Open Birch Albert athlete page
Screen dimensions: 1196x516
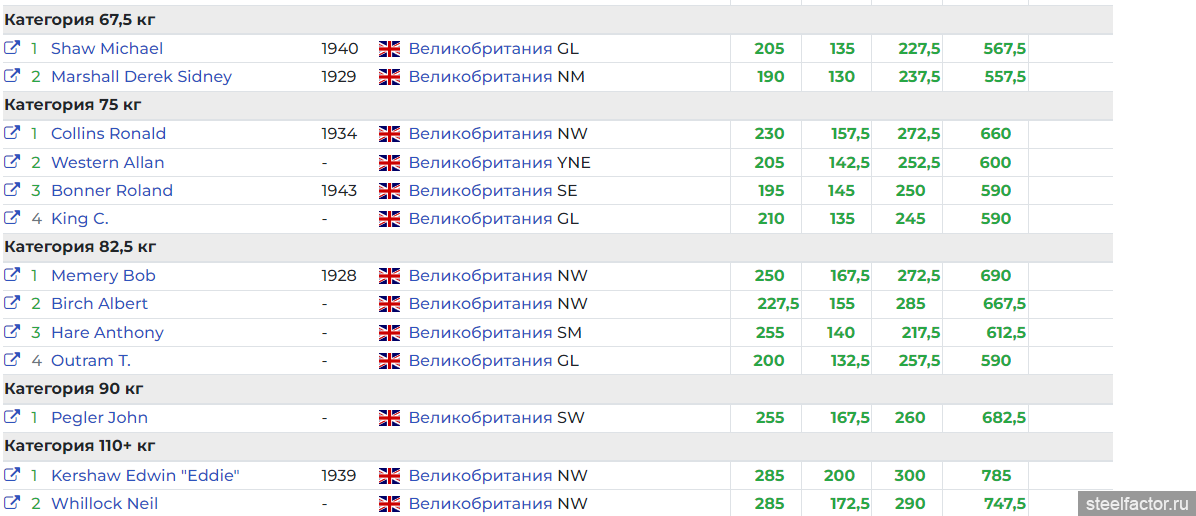(99, 304)
